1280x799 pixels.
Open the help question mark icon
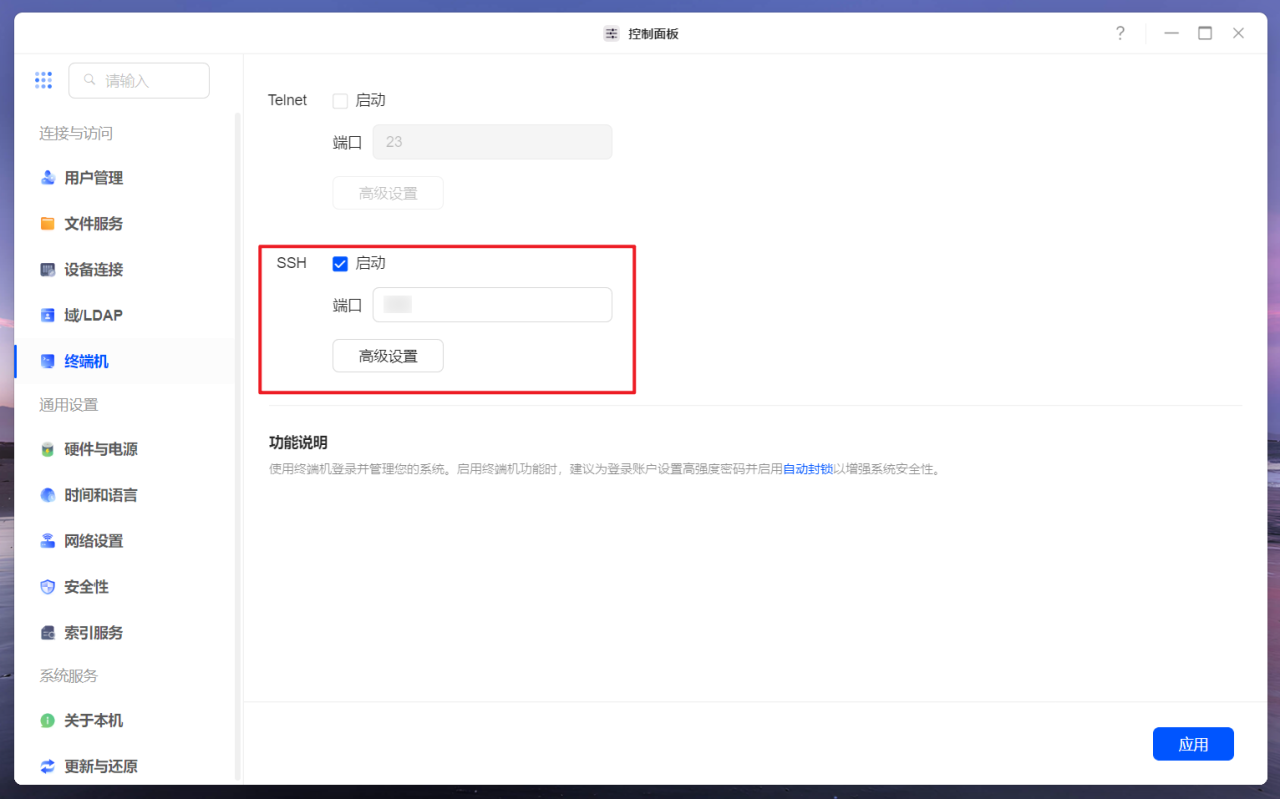point(1120,33)
